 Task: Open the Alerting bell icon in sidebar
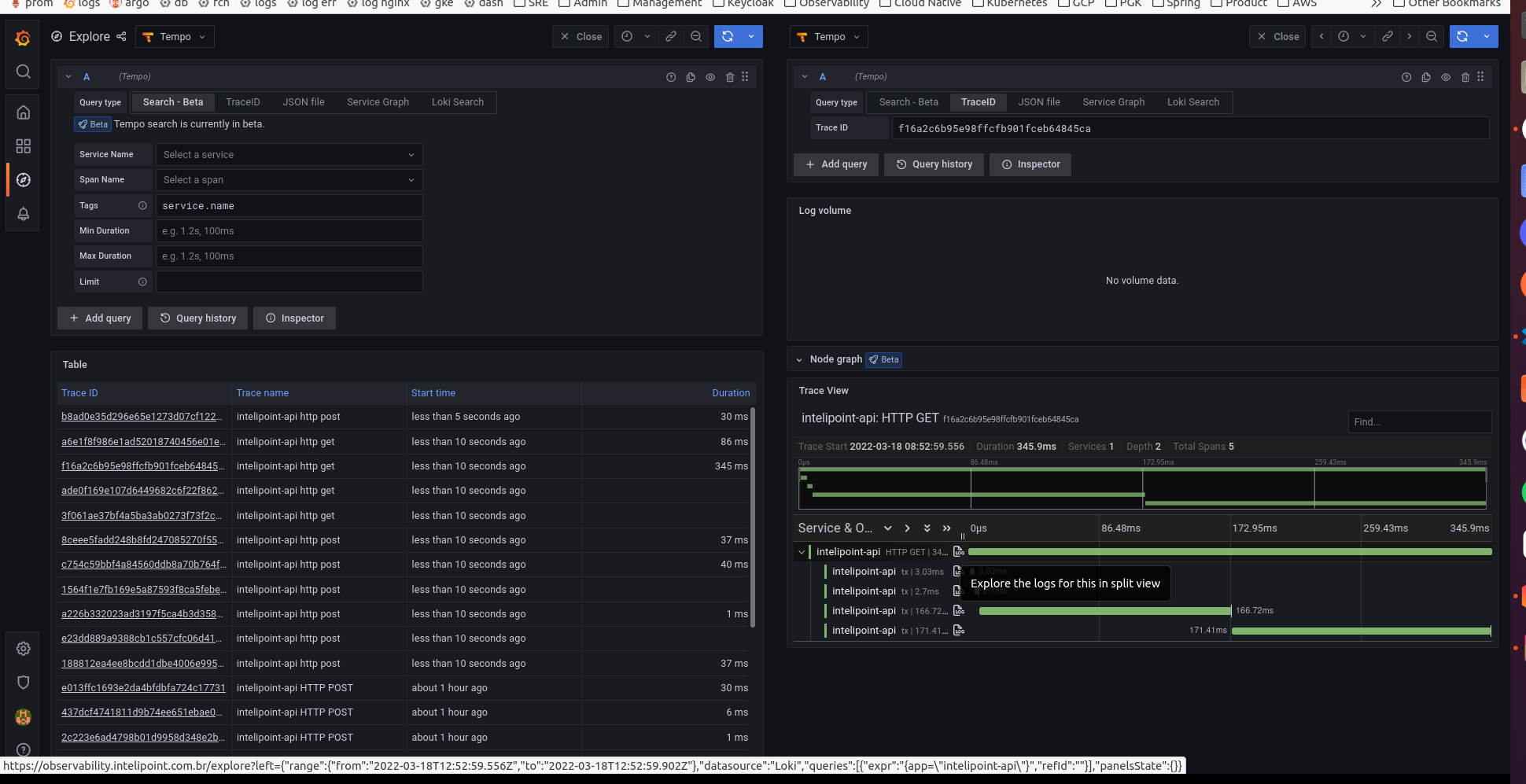coord(23,214)
